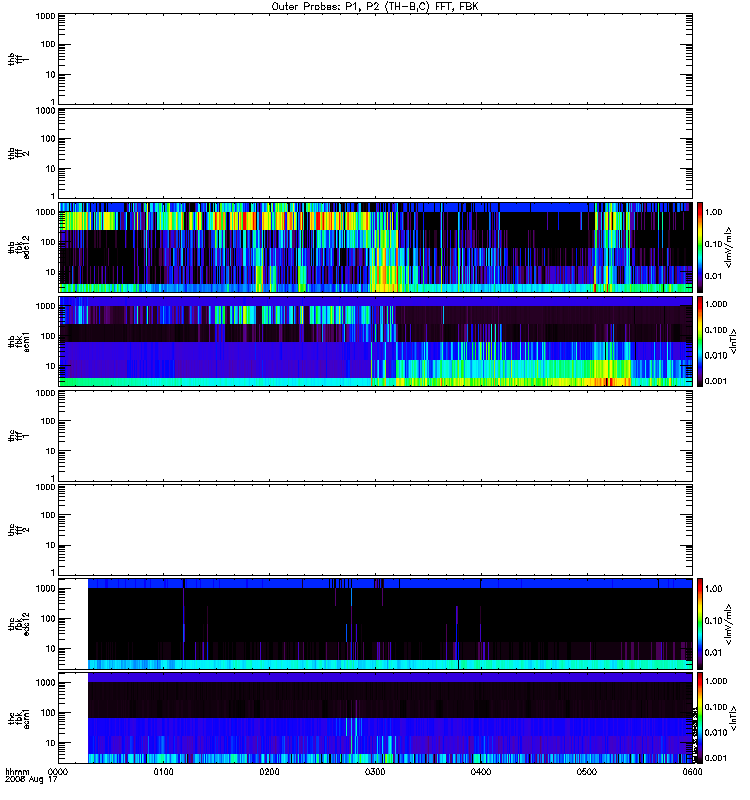Screen dimensions: 750x800
Task: Click the "2008 Aug 17" date label
Action: 31,780
